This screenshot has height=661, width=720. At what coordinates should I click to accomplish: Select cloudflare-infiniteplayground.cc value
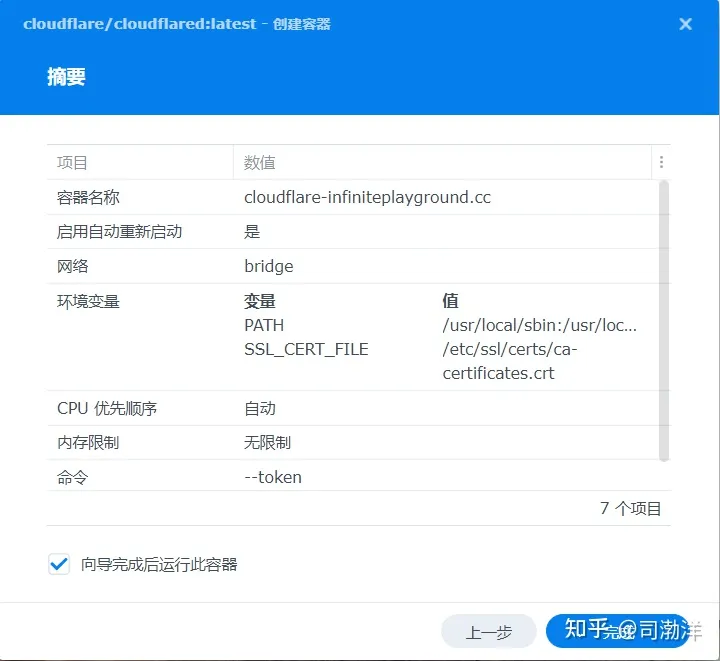point(367,197)
